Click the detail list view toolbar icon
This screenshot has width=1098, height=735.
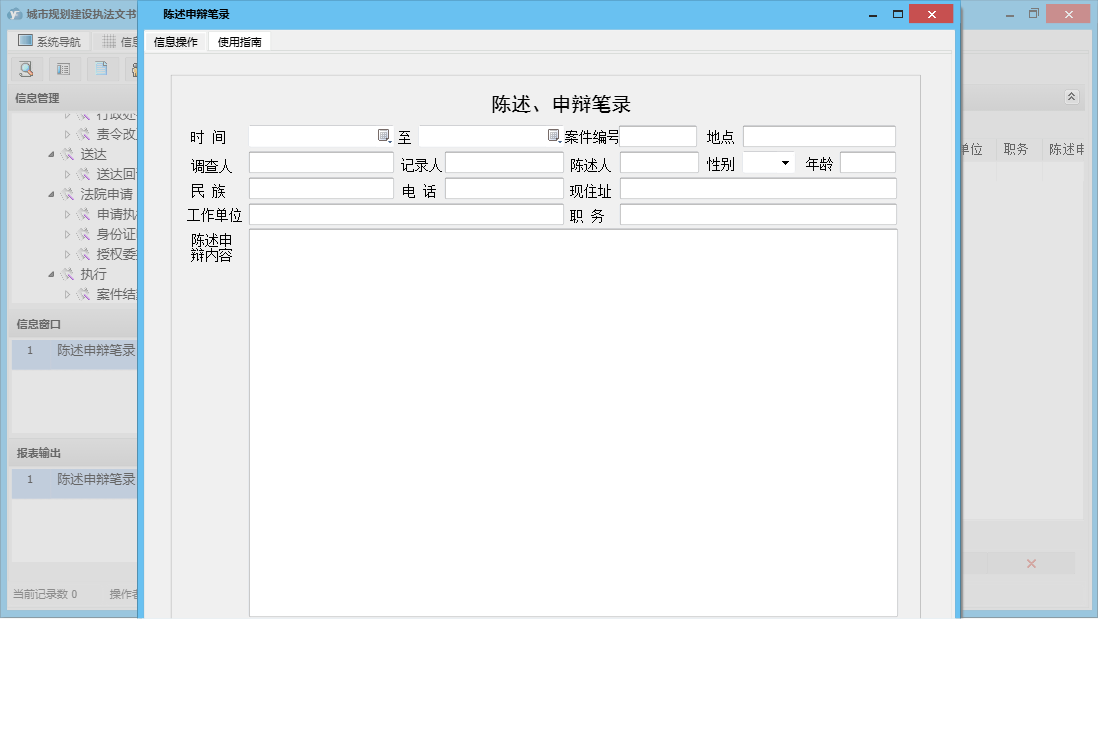tap(62, 69)
